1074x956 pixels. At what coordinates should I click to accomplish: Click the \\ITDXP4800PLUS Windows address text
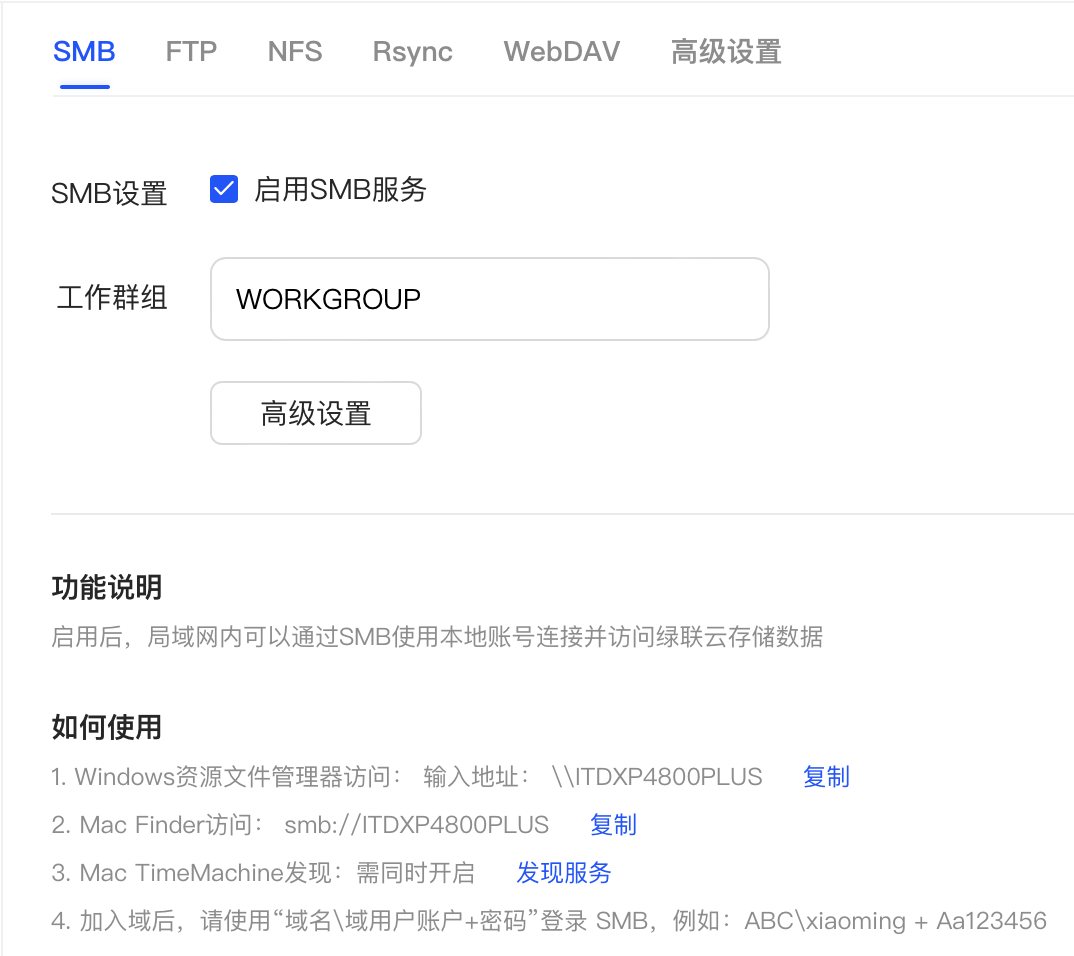click(x=657, y=777)
